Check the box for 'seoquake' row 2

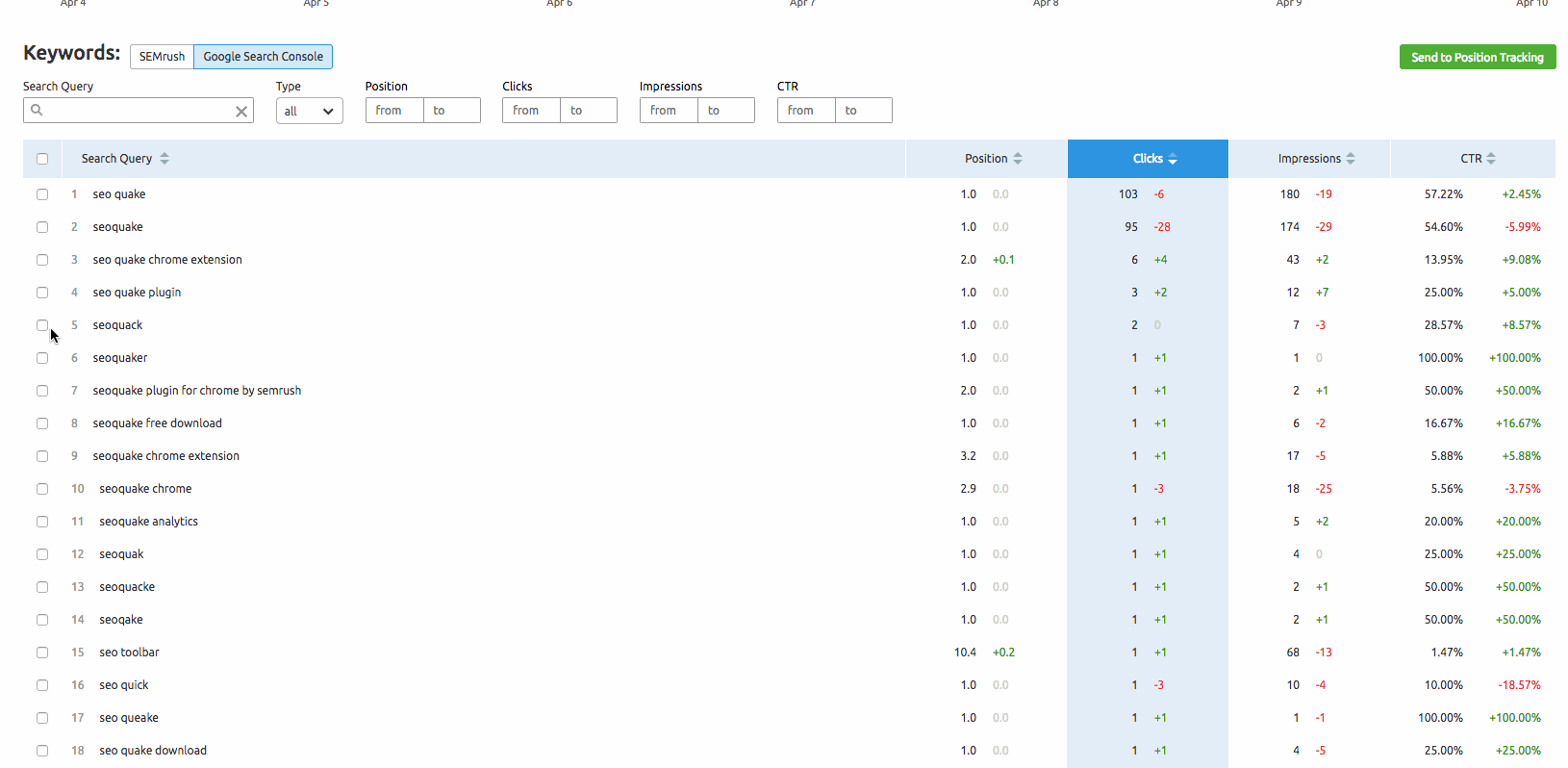coord(42,227)
